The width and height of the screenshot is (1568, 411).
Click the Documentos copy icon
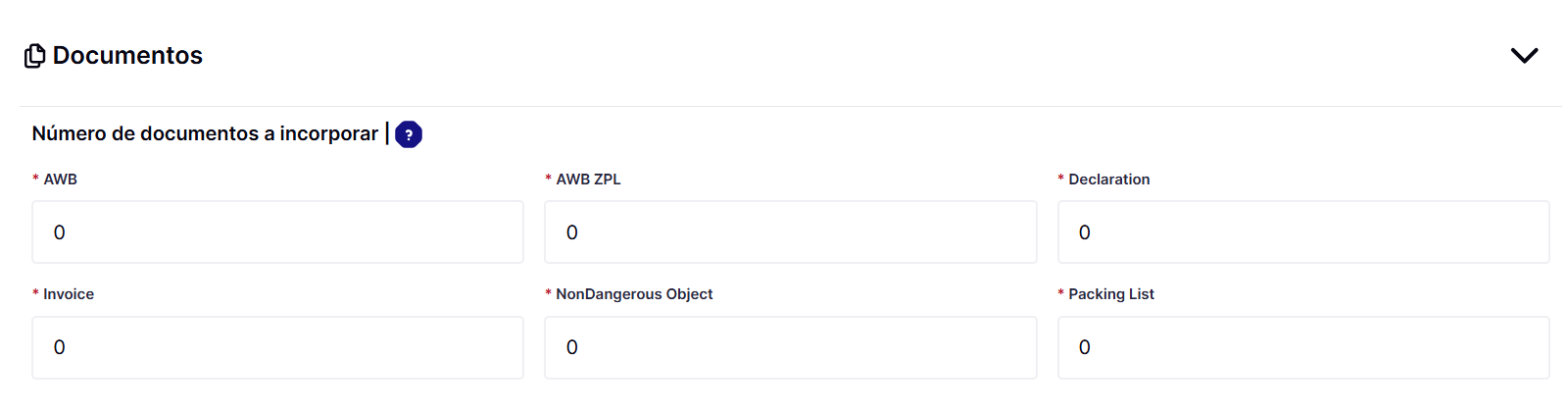34,56
